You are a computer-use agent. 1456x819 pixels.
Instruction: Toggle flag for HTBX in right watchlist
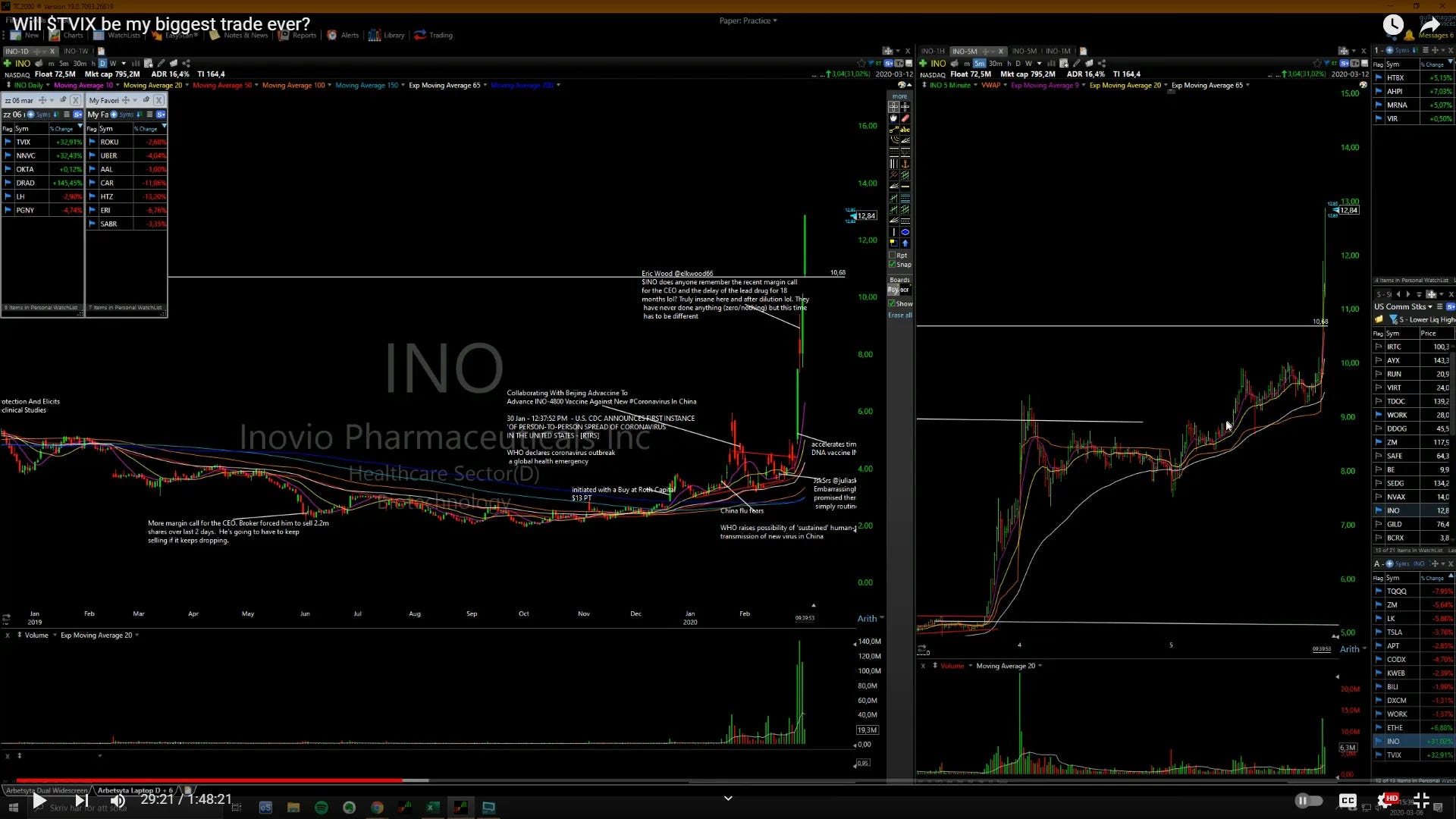pos(1379,78)
